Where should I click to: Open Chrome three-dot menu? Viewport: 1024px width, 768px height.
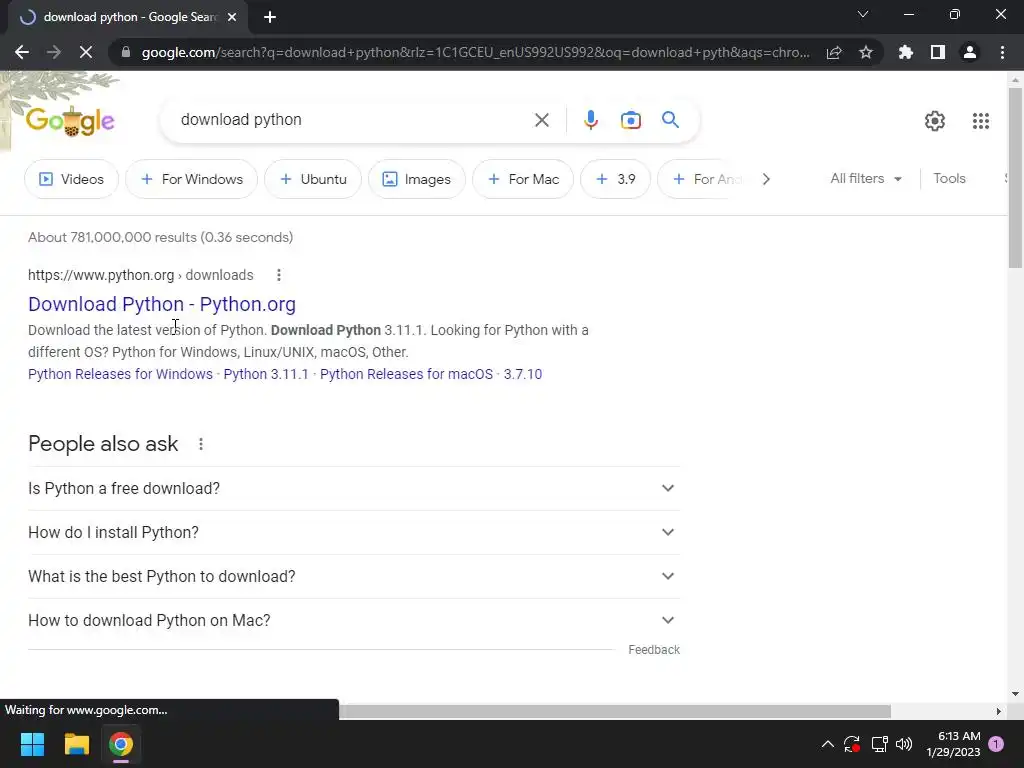tap(1002, 52)
